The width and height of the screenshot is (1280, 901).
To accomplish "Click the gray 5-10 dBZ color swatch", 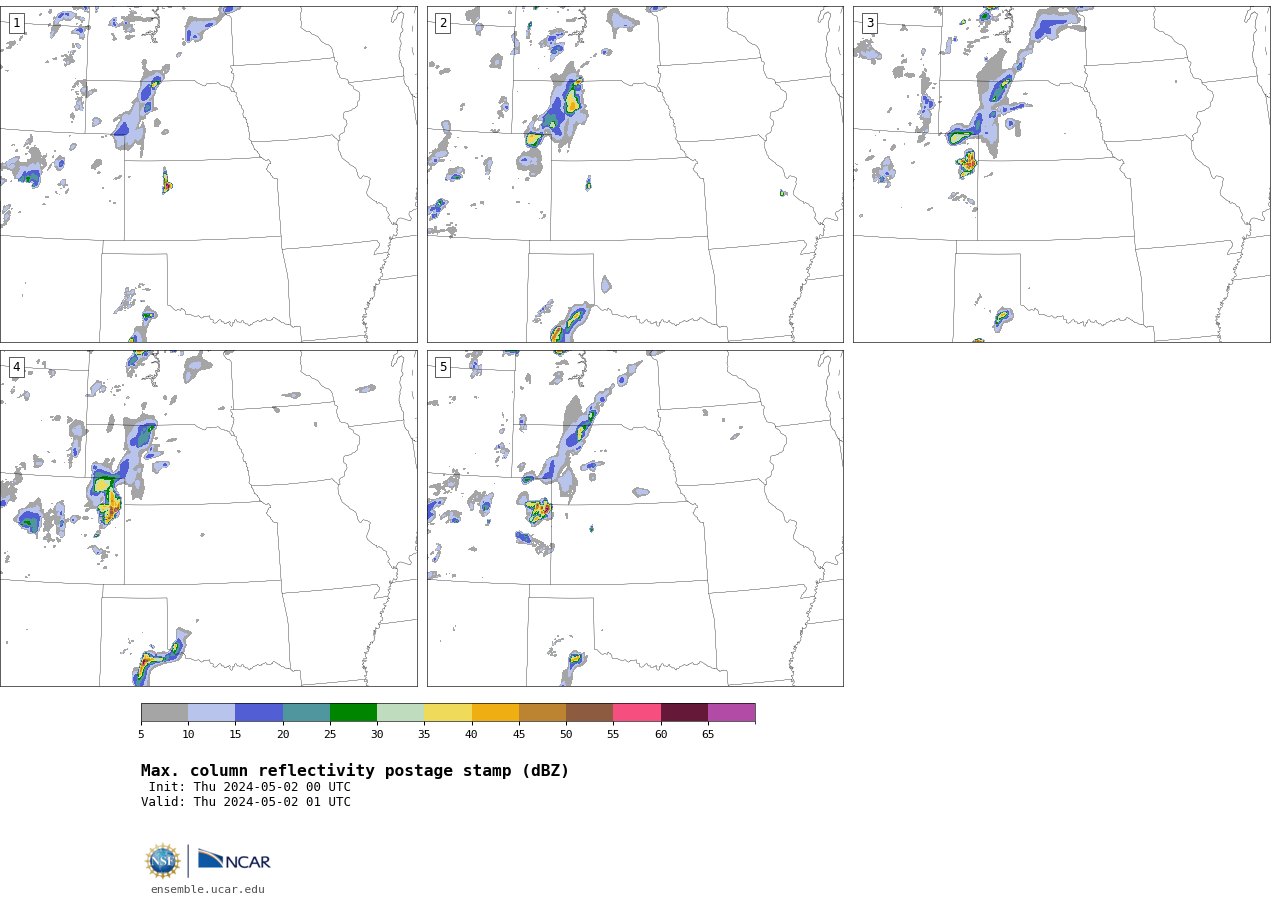I will pyautogui.click(x=164, y=713).
